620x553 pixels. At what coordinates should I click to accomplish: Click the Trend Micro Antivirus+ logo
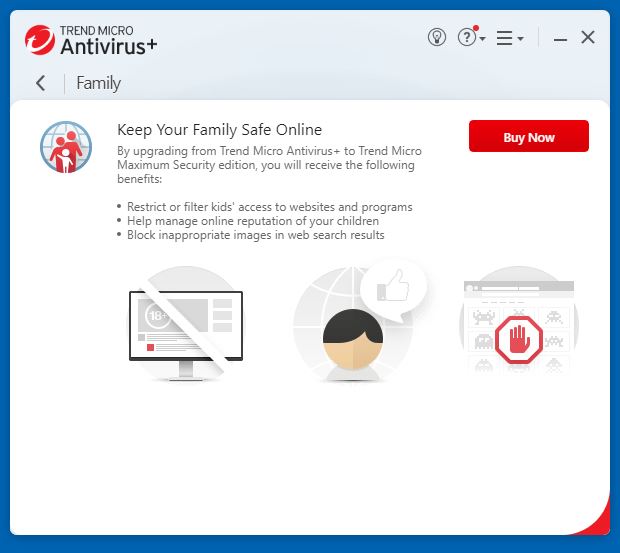click(x=91, y=40)
